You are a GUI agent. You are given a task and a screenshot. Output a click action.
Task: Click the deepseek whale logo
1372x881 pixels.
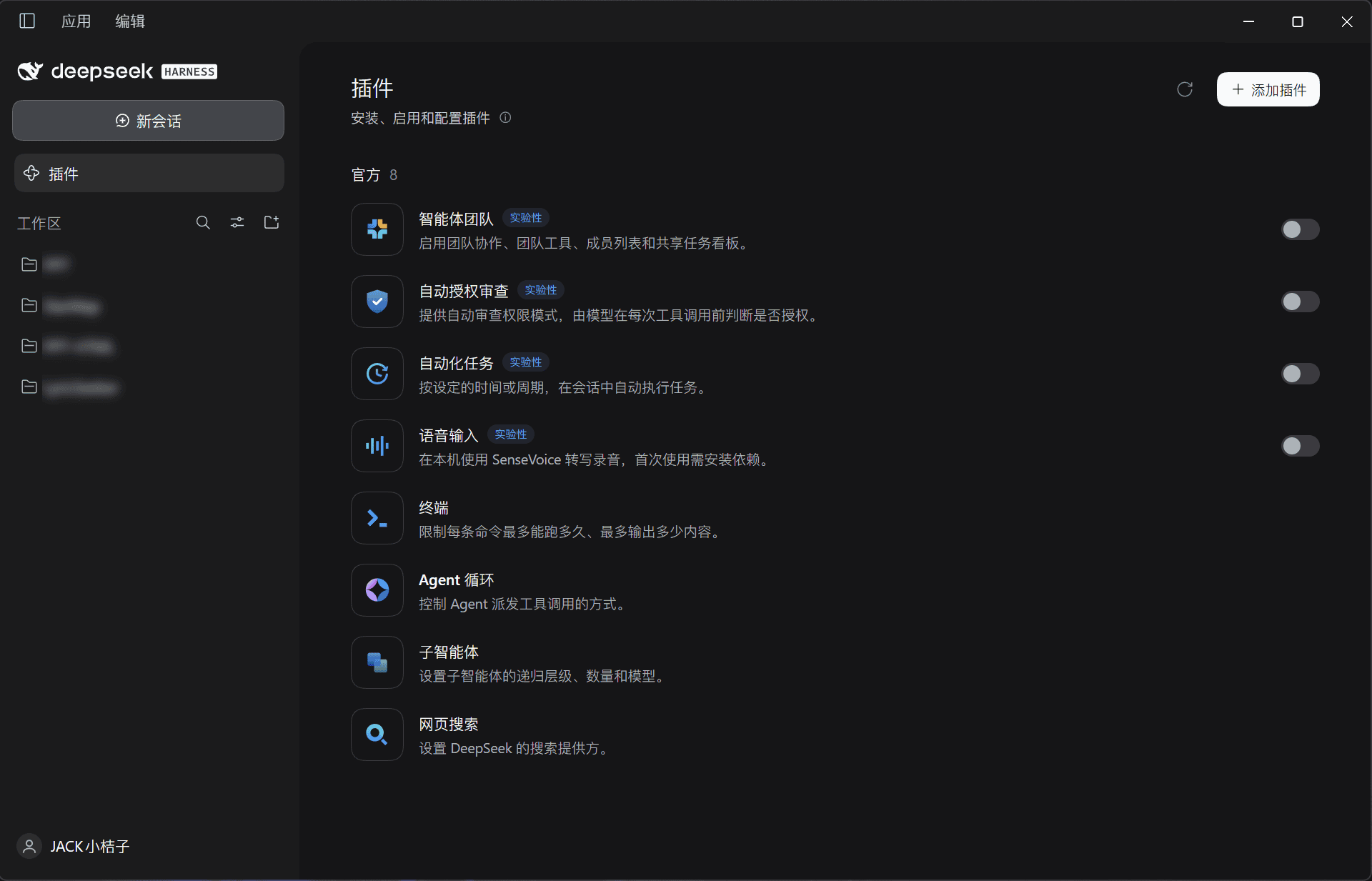30,71
